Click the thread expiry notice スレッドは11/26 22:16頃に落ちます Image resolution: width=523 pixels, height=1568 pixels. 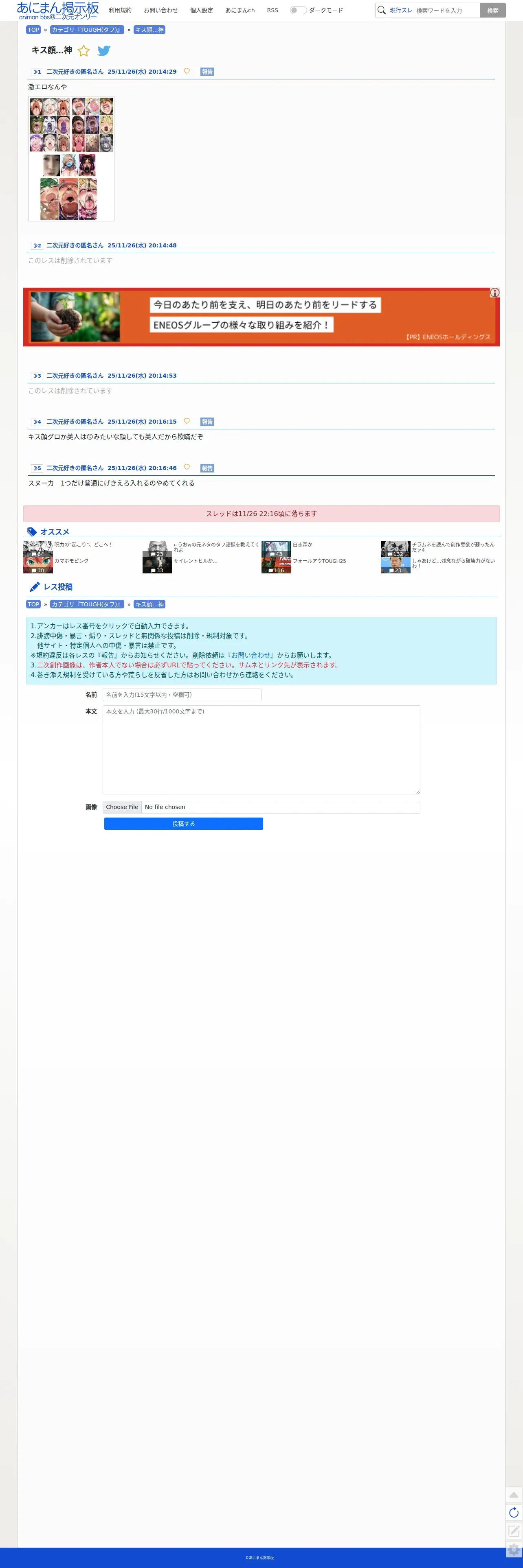pyautogui.click(x=261, y=514)
